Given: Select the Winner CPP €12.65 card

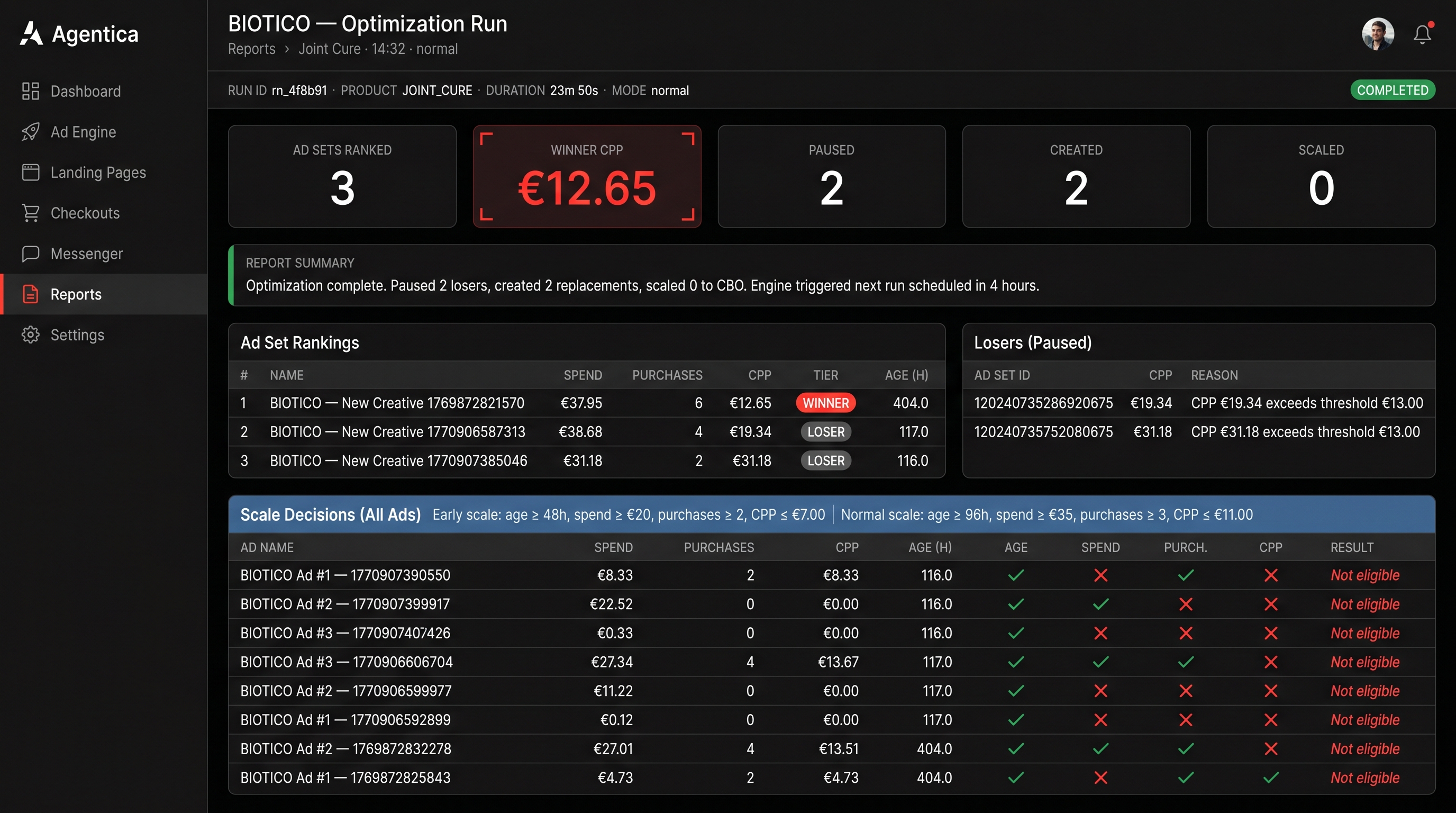Looking at the screenshot, I should tap(587, 176).
